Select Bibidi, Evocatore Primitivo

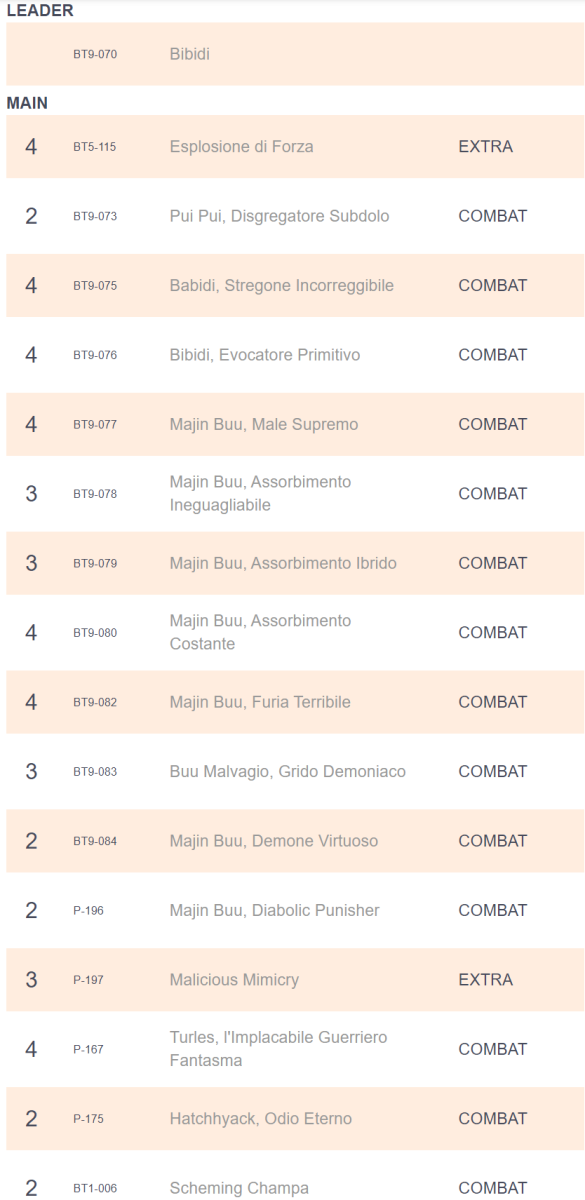click(x=264, y=355)
